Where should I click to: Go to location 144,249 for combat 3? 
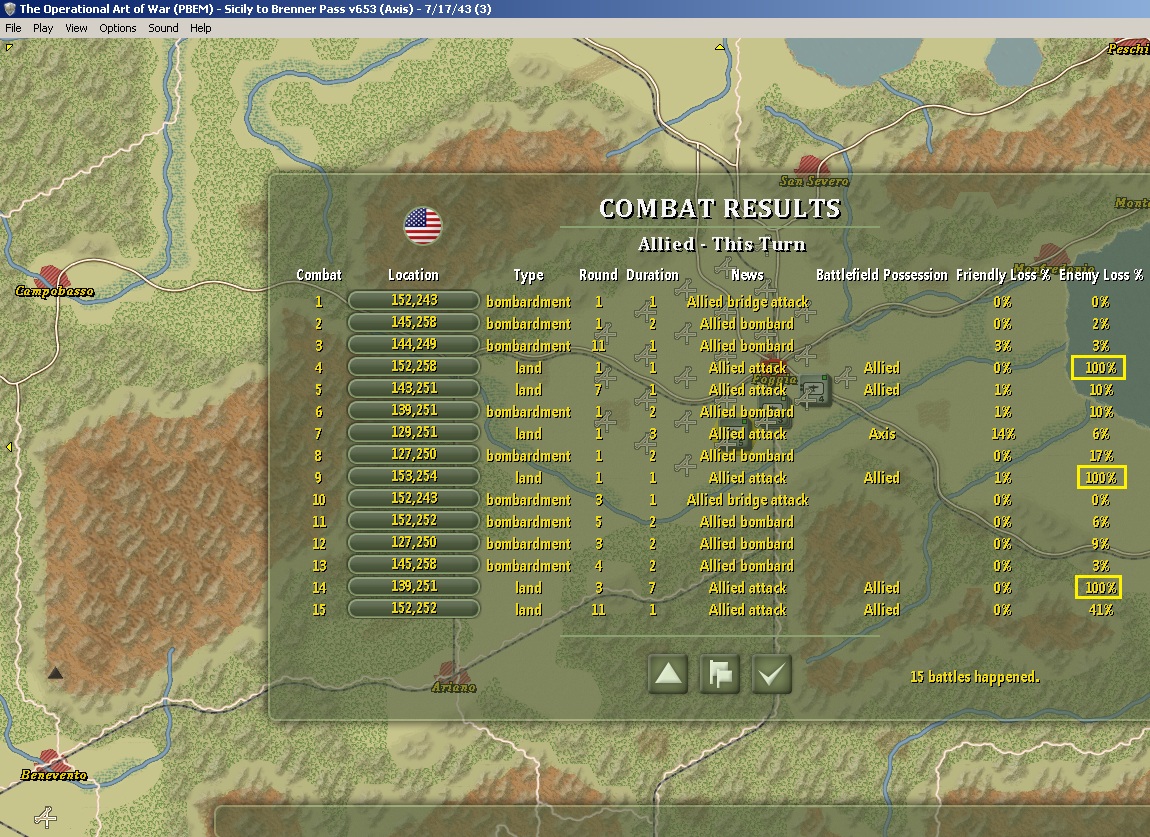(414, 345)
